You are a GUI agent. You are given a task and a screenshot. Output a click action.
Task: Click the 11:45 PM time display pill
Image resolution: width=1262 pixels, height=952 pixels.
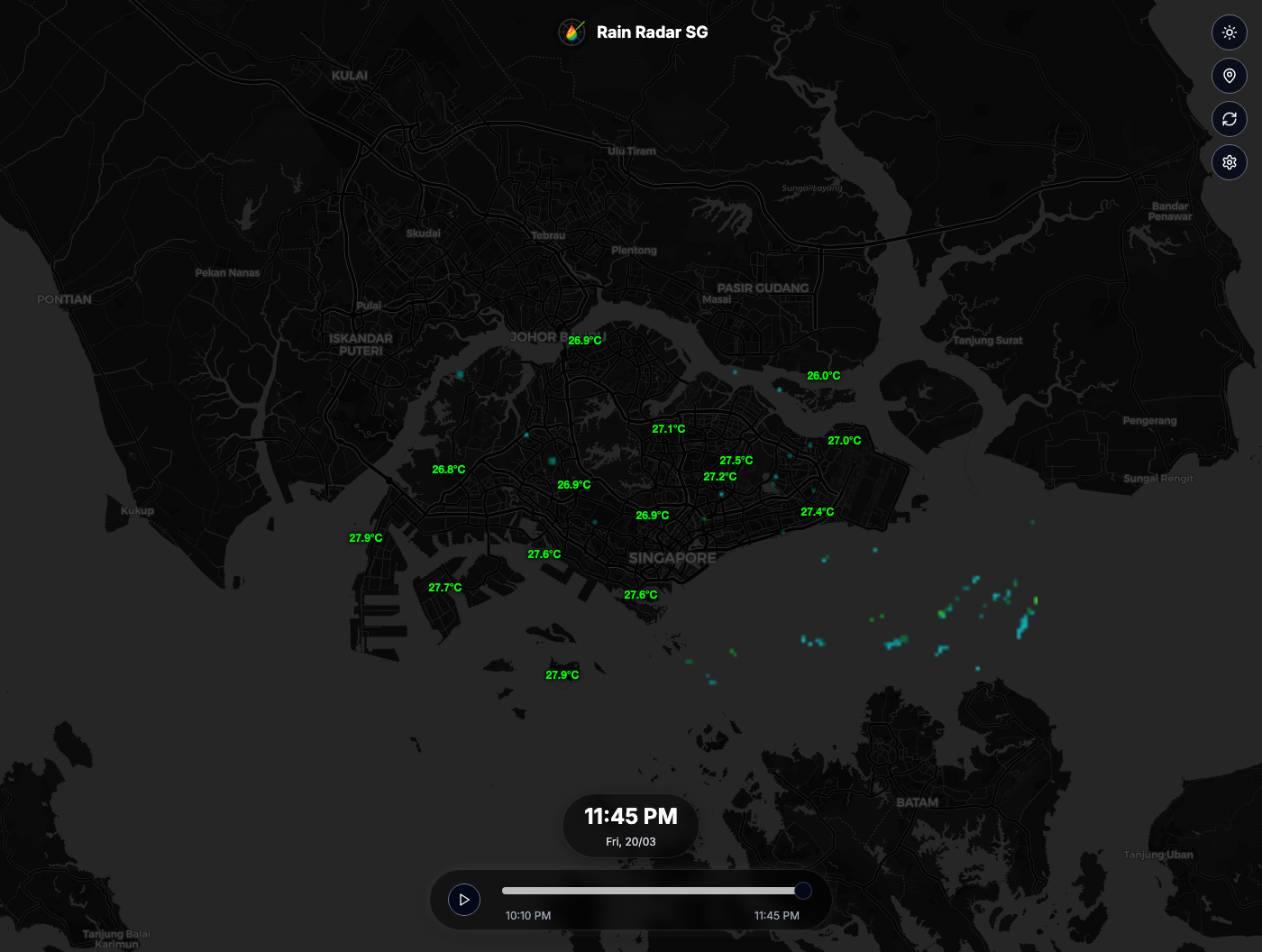coord(631,817)
